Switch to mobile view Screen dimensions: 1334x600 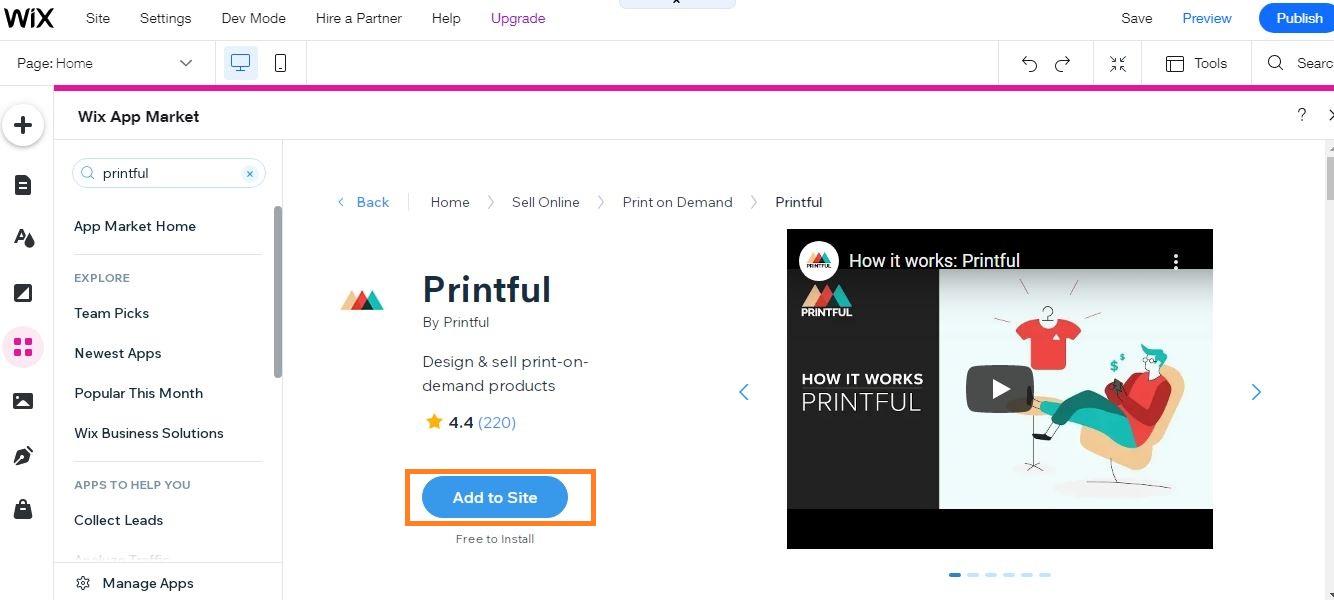coord(281,63)
